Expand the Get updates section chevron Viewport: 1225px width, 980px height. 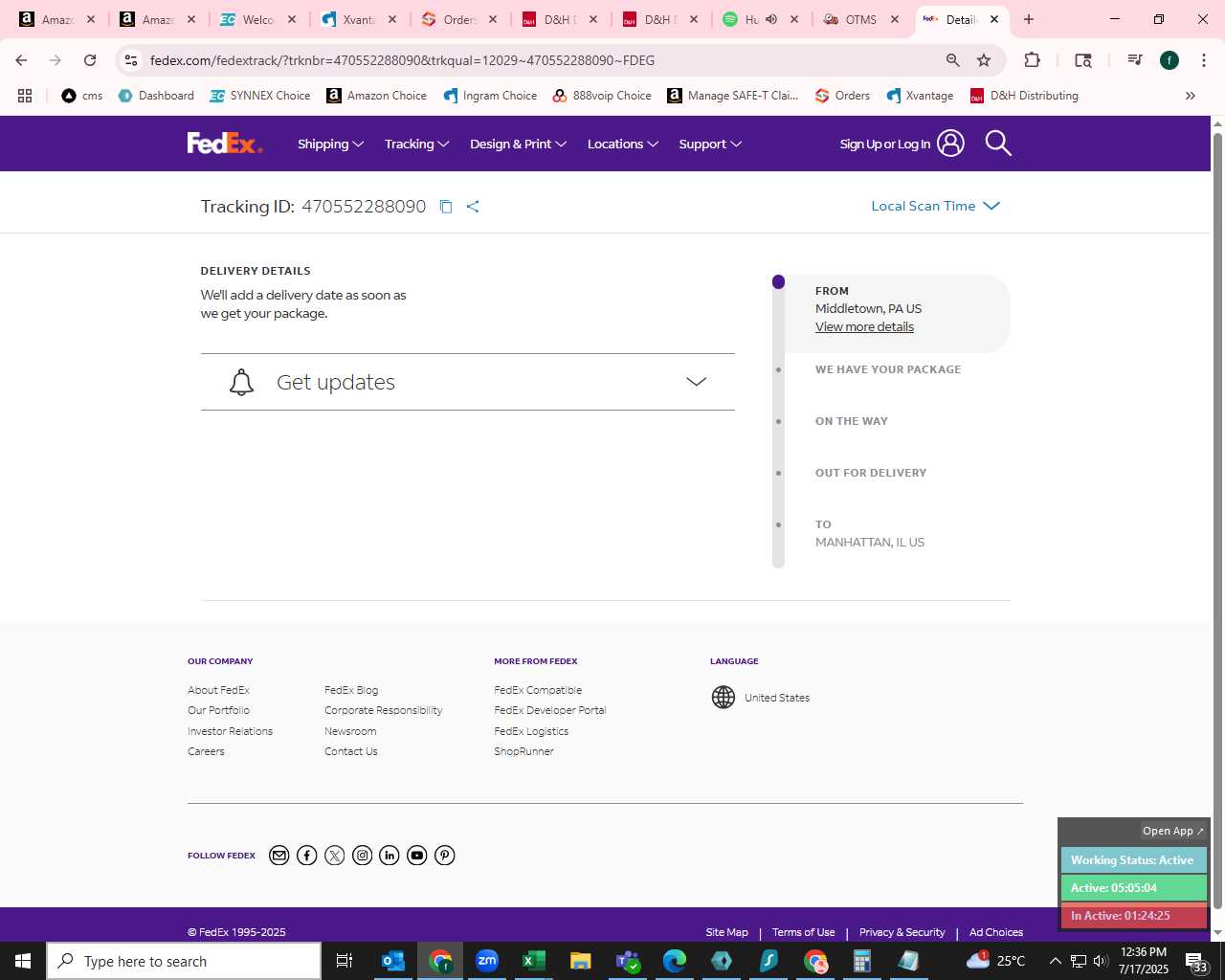(x=696, y=382)
